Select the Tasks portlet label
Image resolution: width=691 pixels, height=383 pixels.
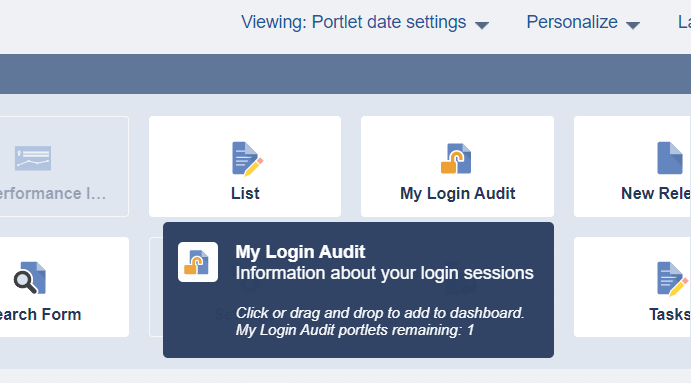[669, 315]
